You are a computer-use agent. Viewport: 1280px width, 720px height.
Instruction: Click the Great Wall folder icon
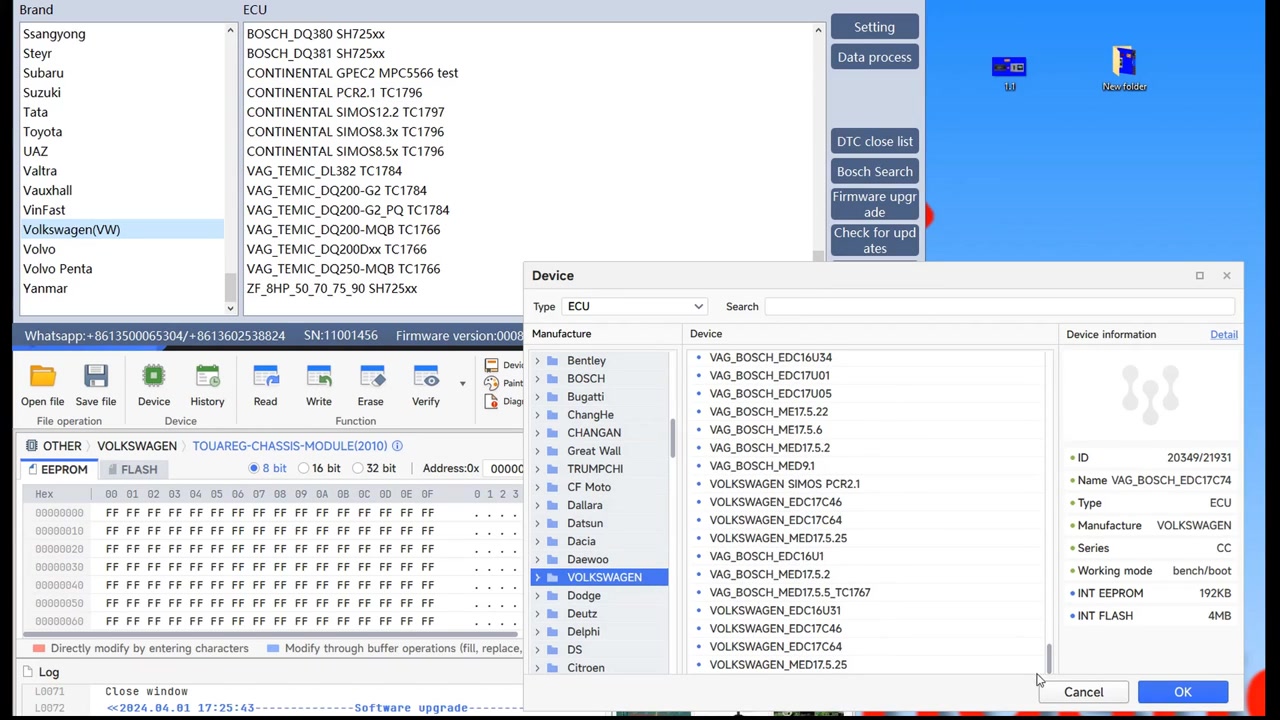coord(552,451)
